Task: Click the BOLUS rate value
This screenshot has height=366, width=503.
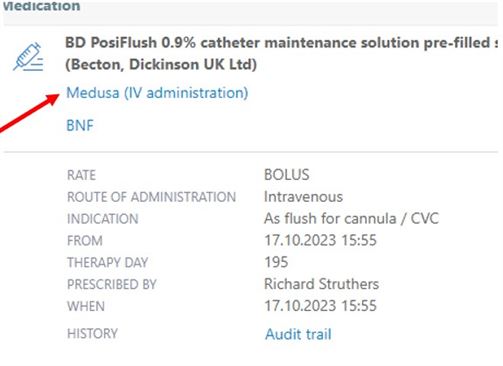Action: (287, 175)
